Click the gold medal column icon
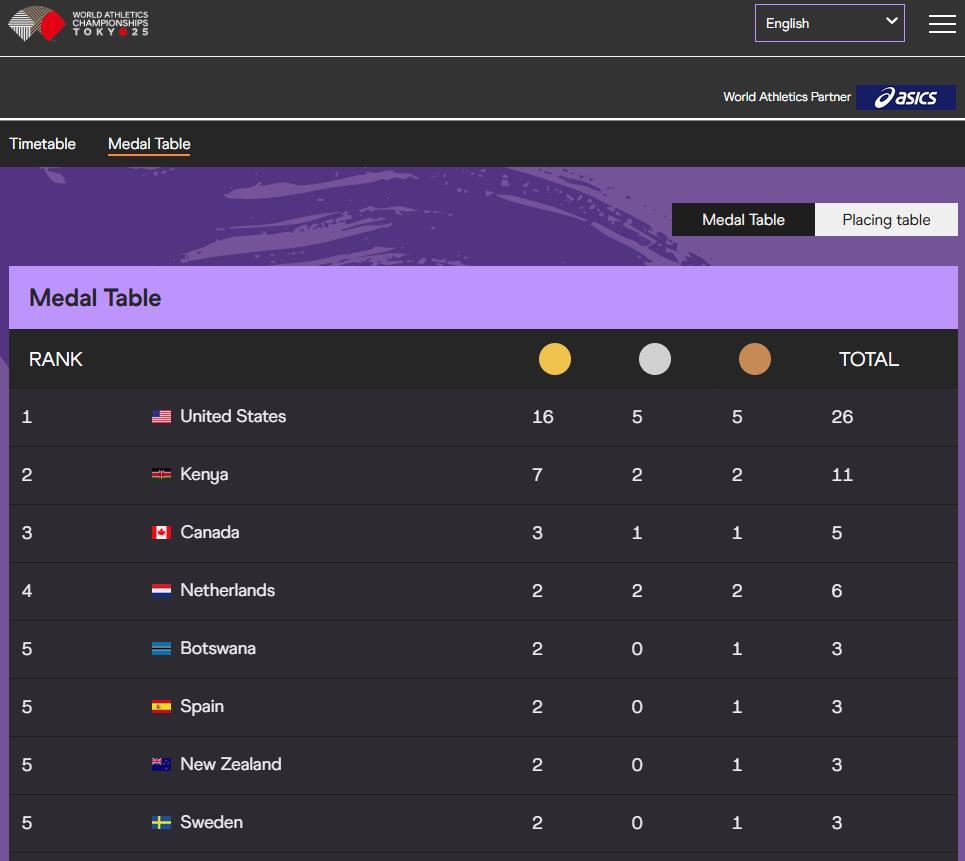This screenshot has height=861, width=965. pos(554,359)
